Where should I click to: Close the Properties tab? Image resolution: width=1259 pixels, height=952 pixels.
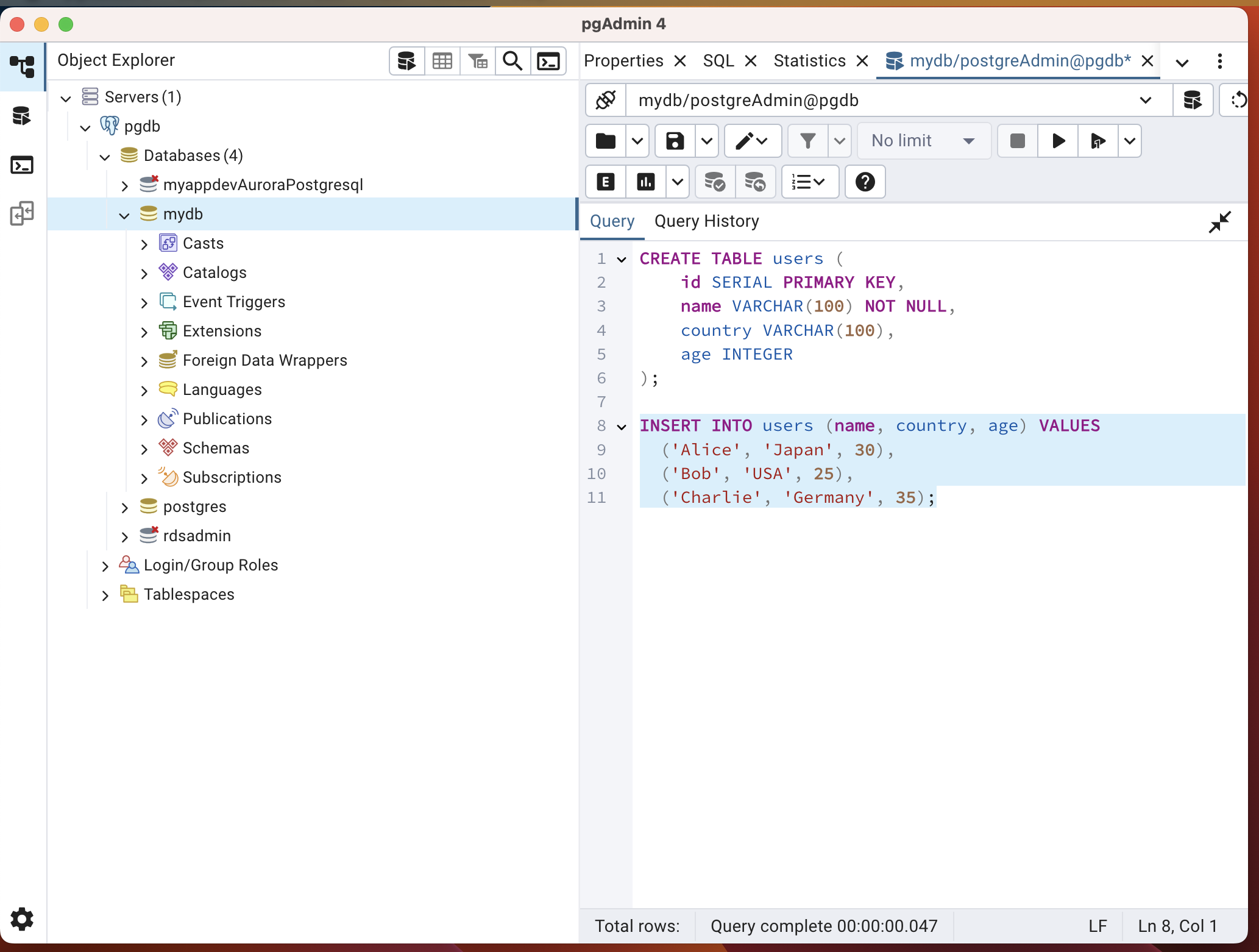pos(680,61)
